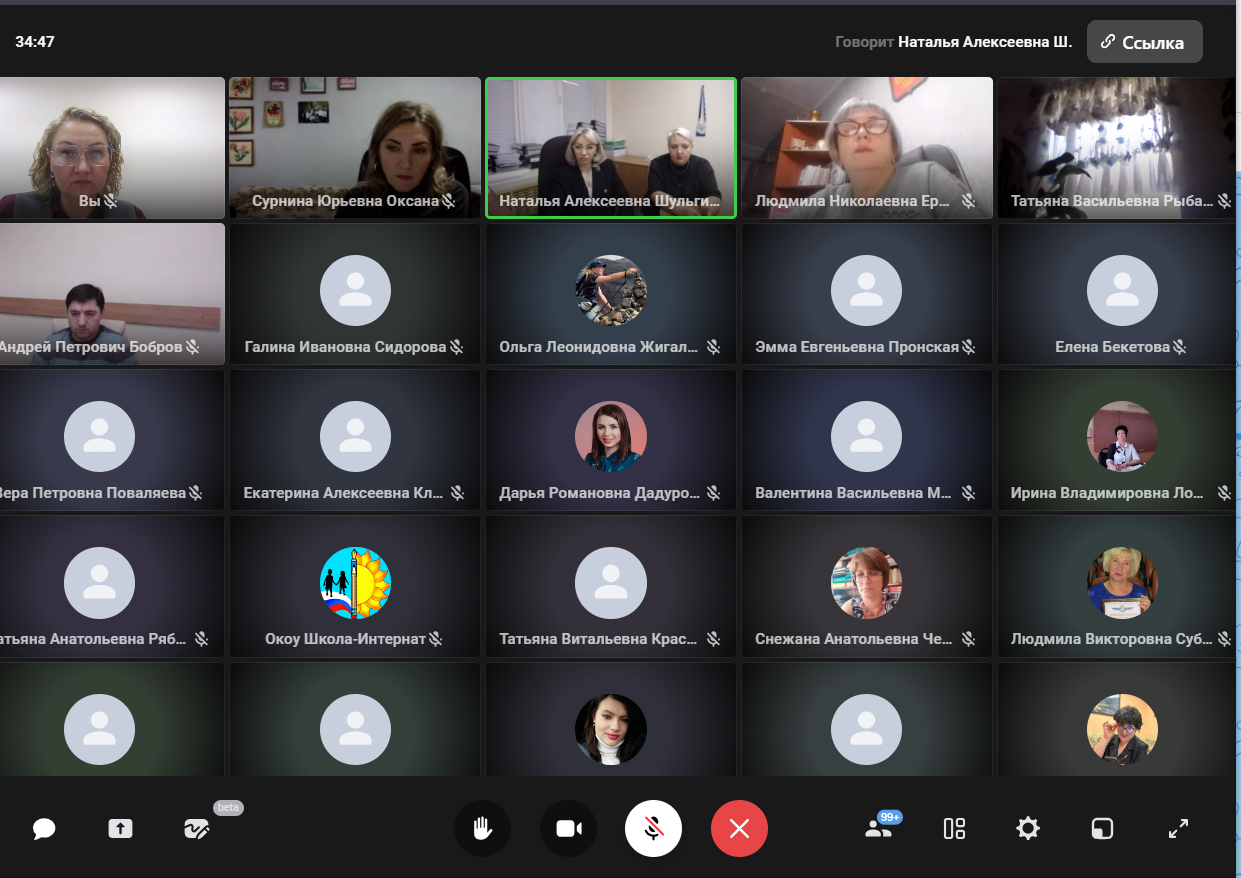Click muted mic icon beside Эмма Евгеньевна Пронская
The width and height of the screenshot is (1241, 878).
click(968, 347)
